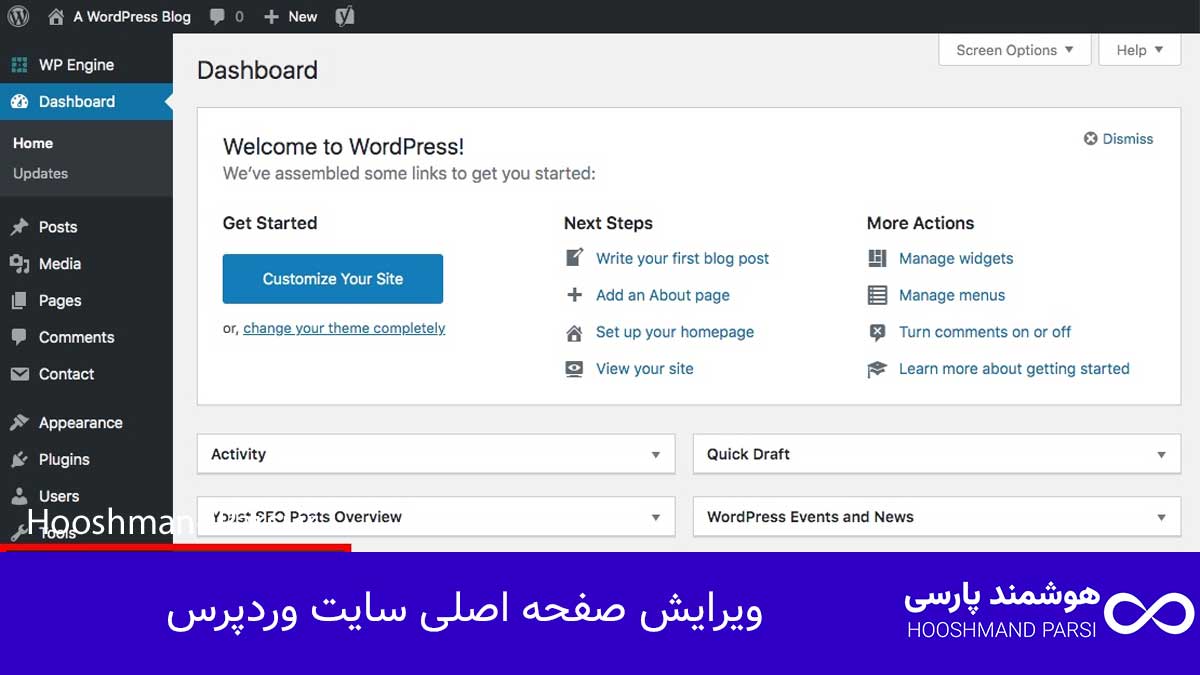Open the Screen Options dropdown
Image resolution: width=1200 pixels, height=675 pixels.
coord(1014,50)
